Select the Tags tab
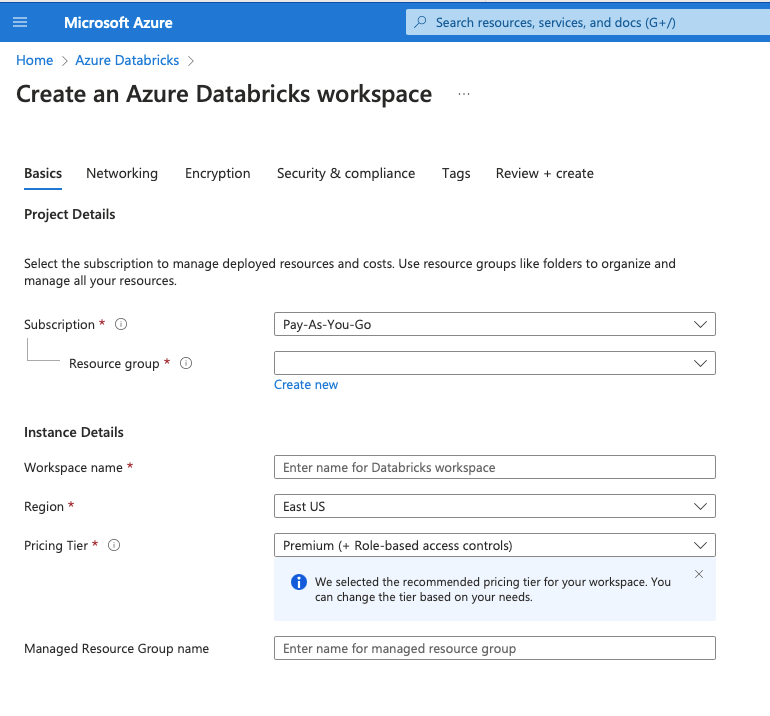Viewport: 770px width, 716px height. [456, 173]
